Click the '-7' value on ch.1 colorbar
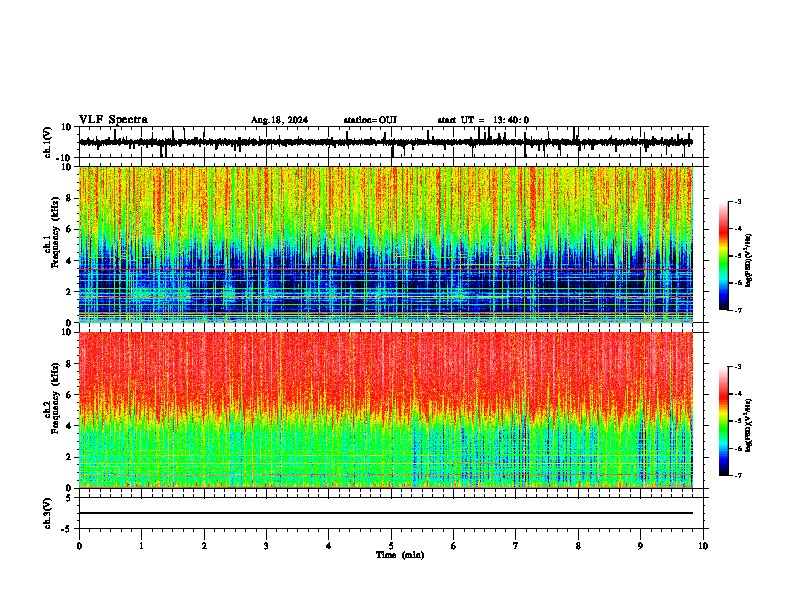The width and height of the screenshot is (792, 612). pos(738,310)
